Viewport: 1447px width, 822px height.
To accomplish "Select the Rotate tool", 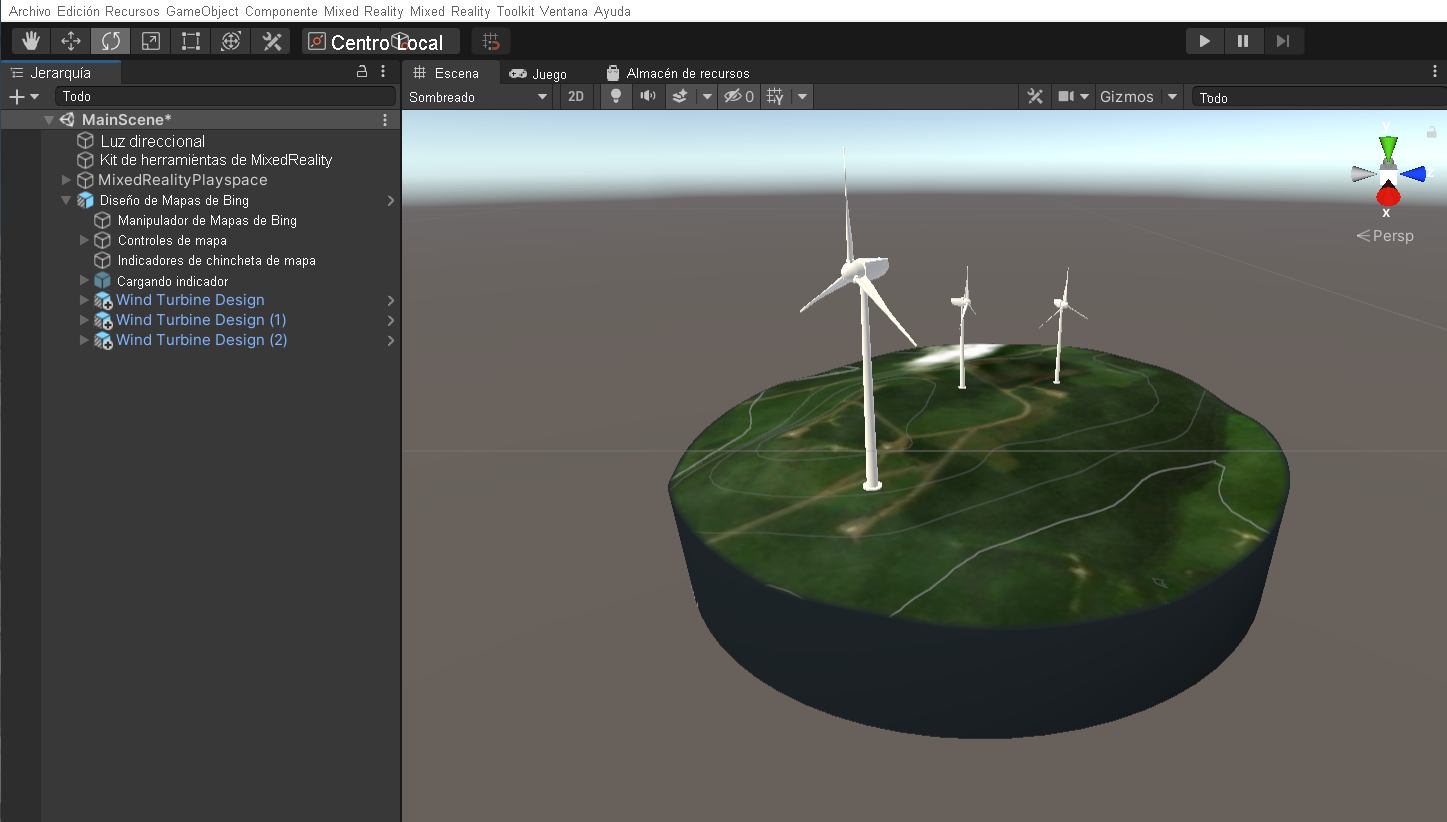I will coord(111,41).
